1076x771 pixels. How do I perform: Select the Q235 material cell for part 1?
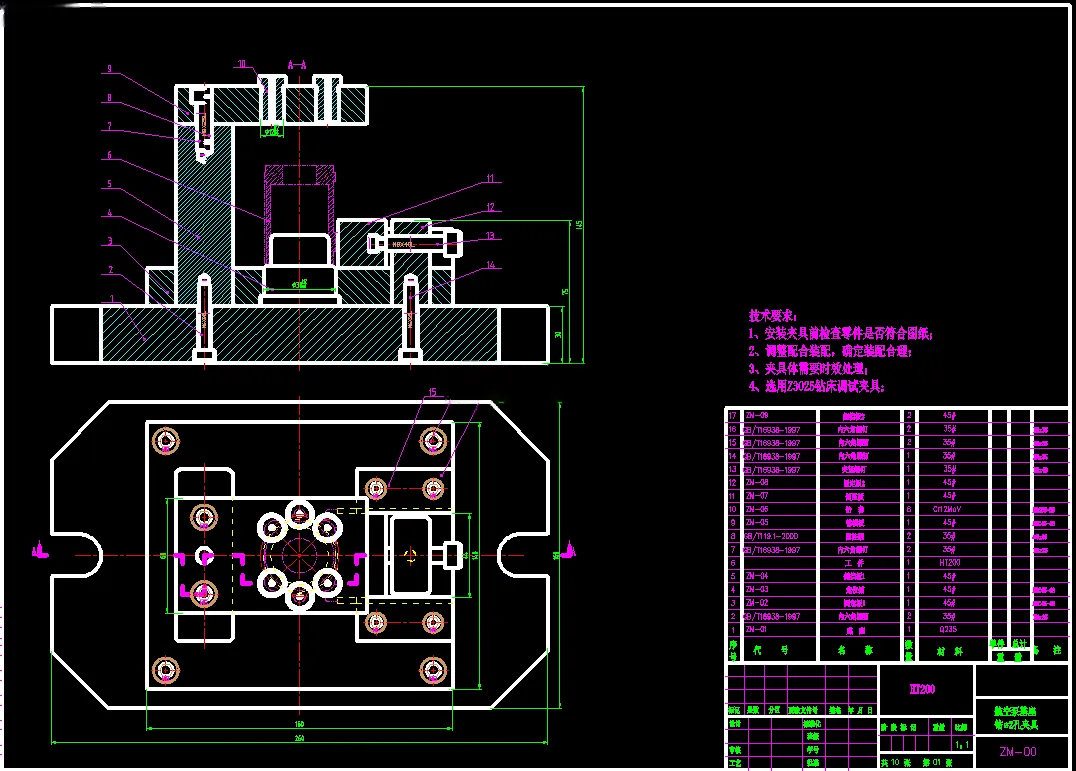948,629
